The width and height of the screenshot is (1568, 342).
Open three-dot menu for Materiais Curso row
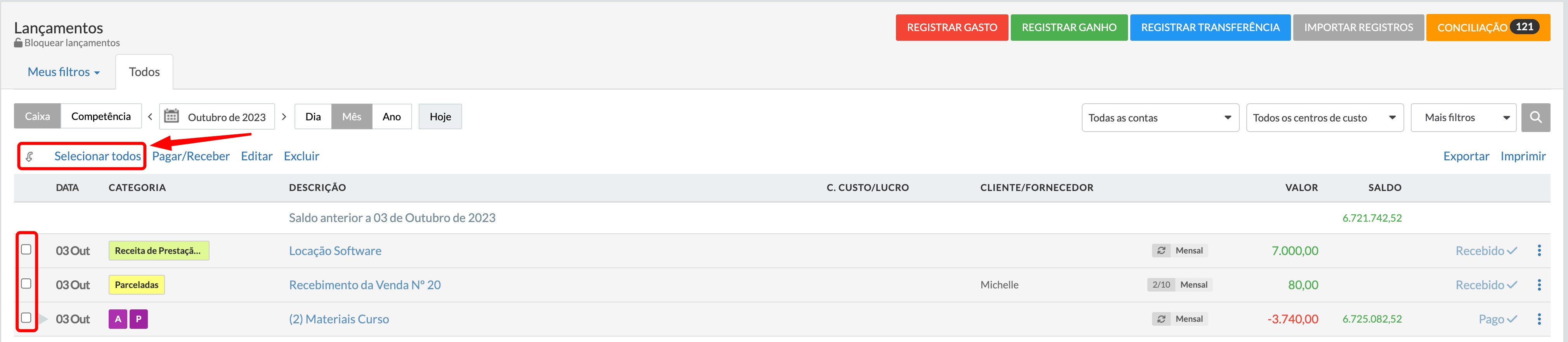tap(1539, 319)
